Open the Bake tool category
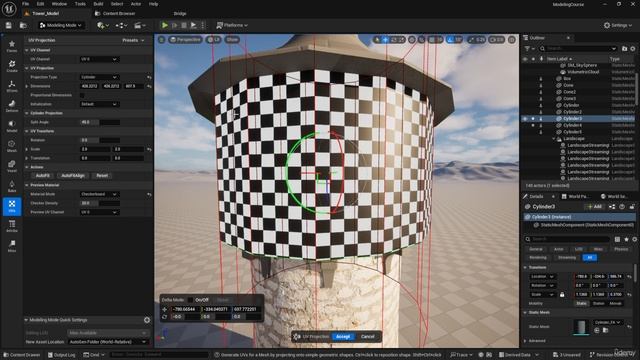Screen dimensions: 640x360 (x=12, y=186)
